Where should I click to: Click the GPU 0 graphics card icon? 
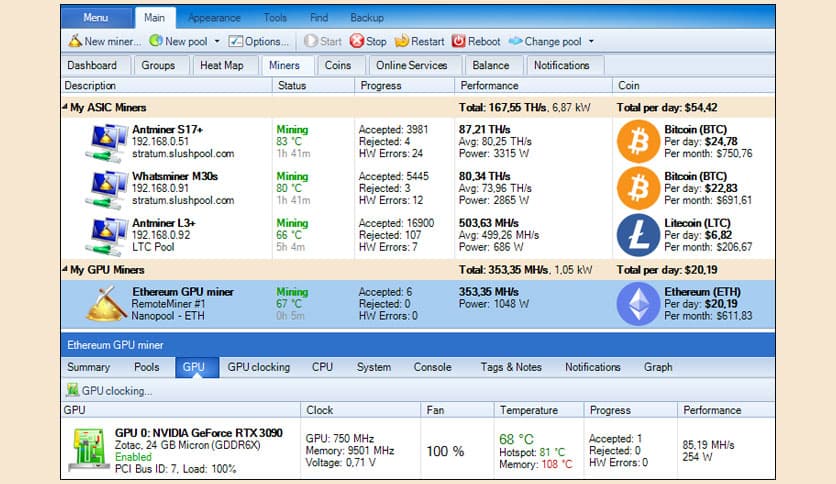pos(88,449)
